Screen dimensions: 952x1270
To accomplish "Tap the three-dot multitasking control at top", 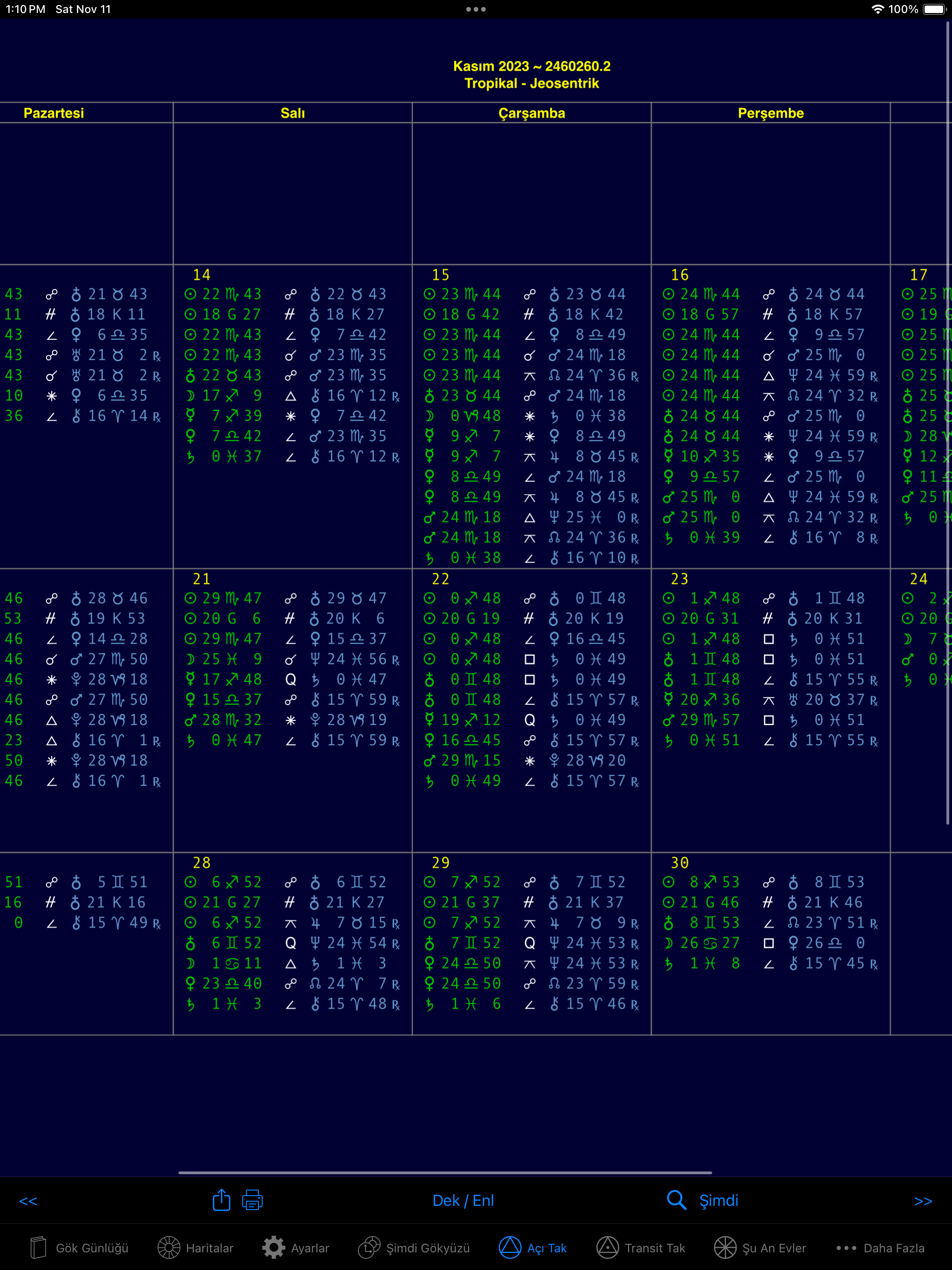I will 476,9.
